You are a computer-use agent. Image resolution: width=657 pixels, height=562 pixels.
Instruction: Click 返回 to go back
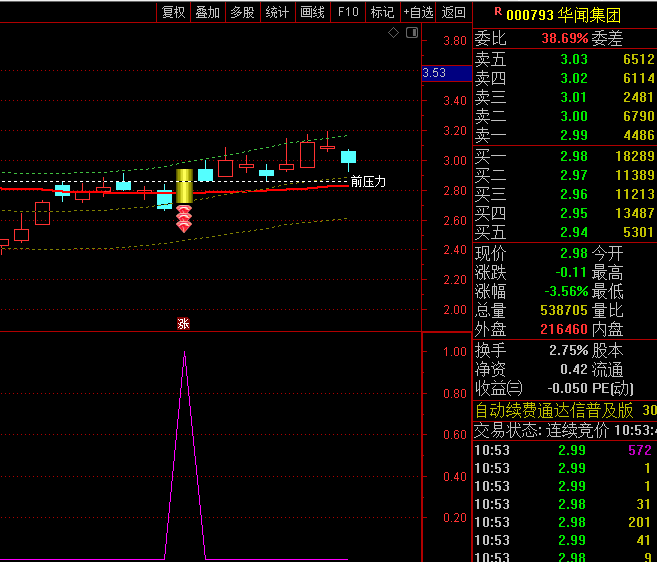coord(454,12)
